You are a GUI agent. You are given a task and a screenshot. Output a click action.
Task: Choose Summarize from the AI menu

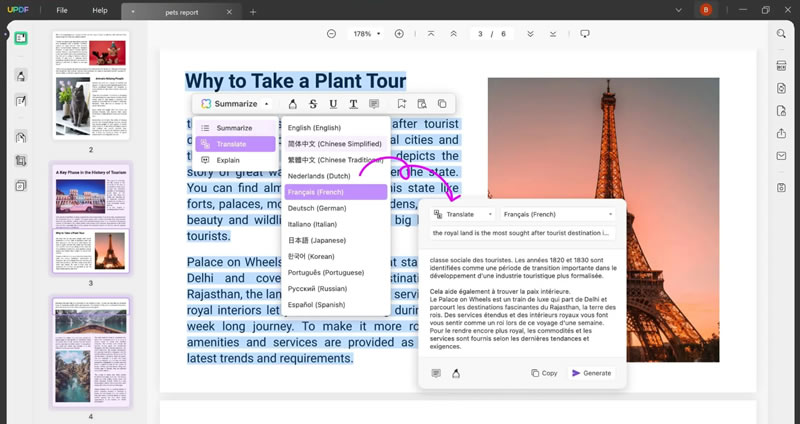[x=235, y=128]
